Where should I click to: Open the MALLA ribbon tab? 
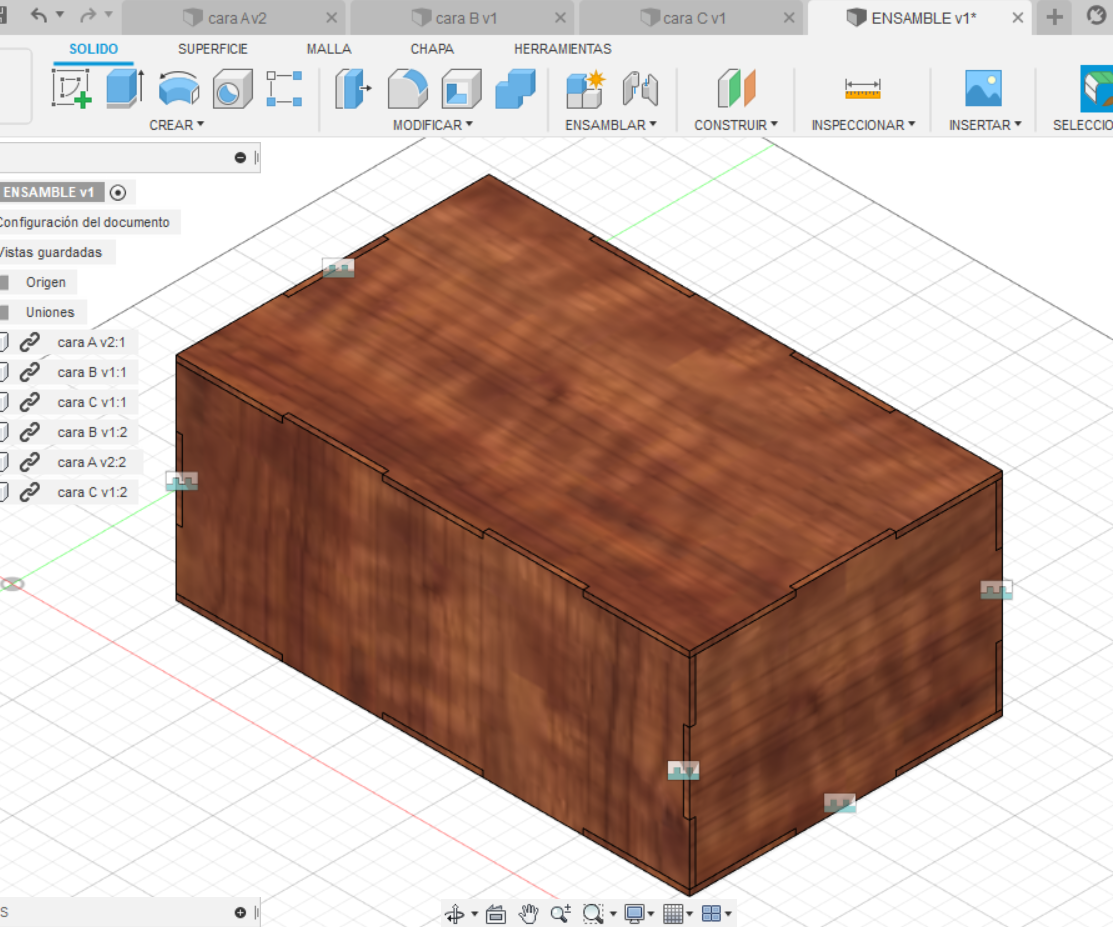coord(329,49)
